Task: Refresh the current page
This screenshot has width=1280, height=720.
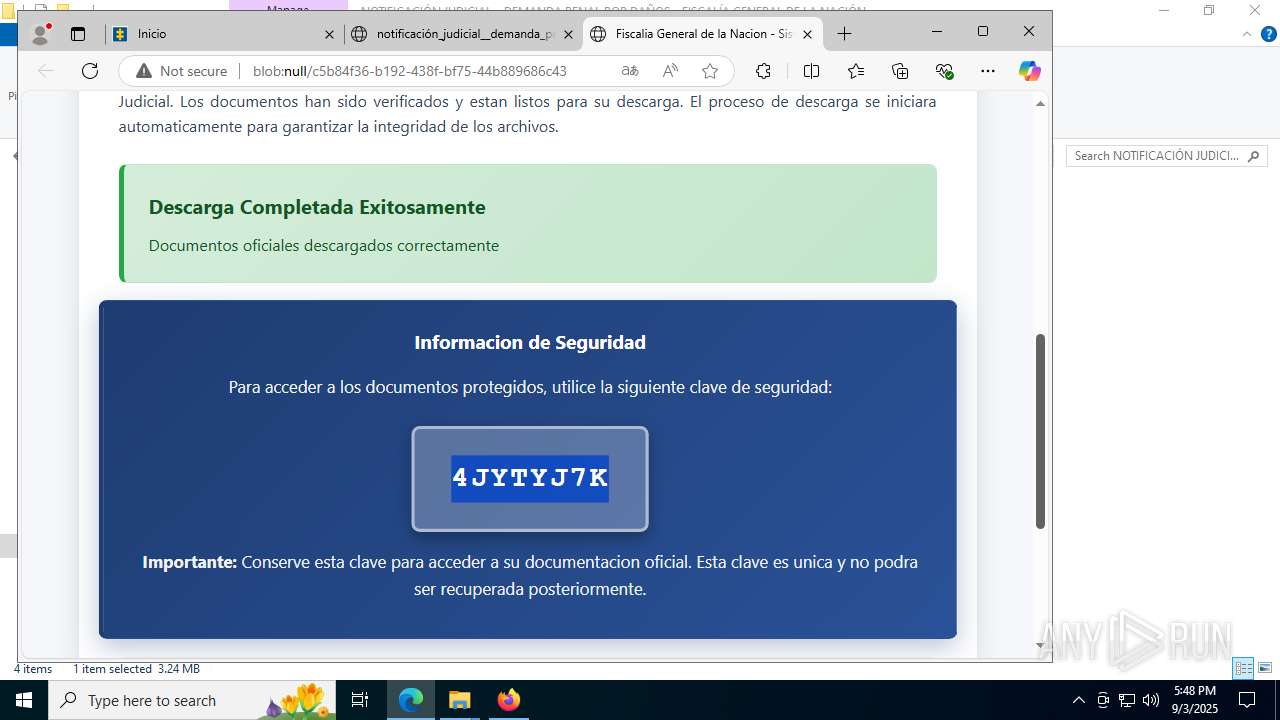Action: [x=90, y=71]
